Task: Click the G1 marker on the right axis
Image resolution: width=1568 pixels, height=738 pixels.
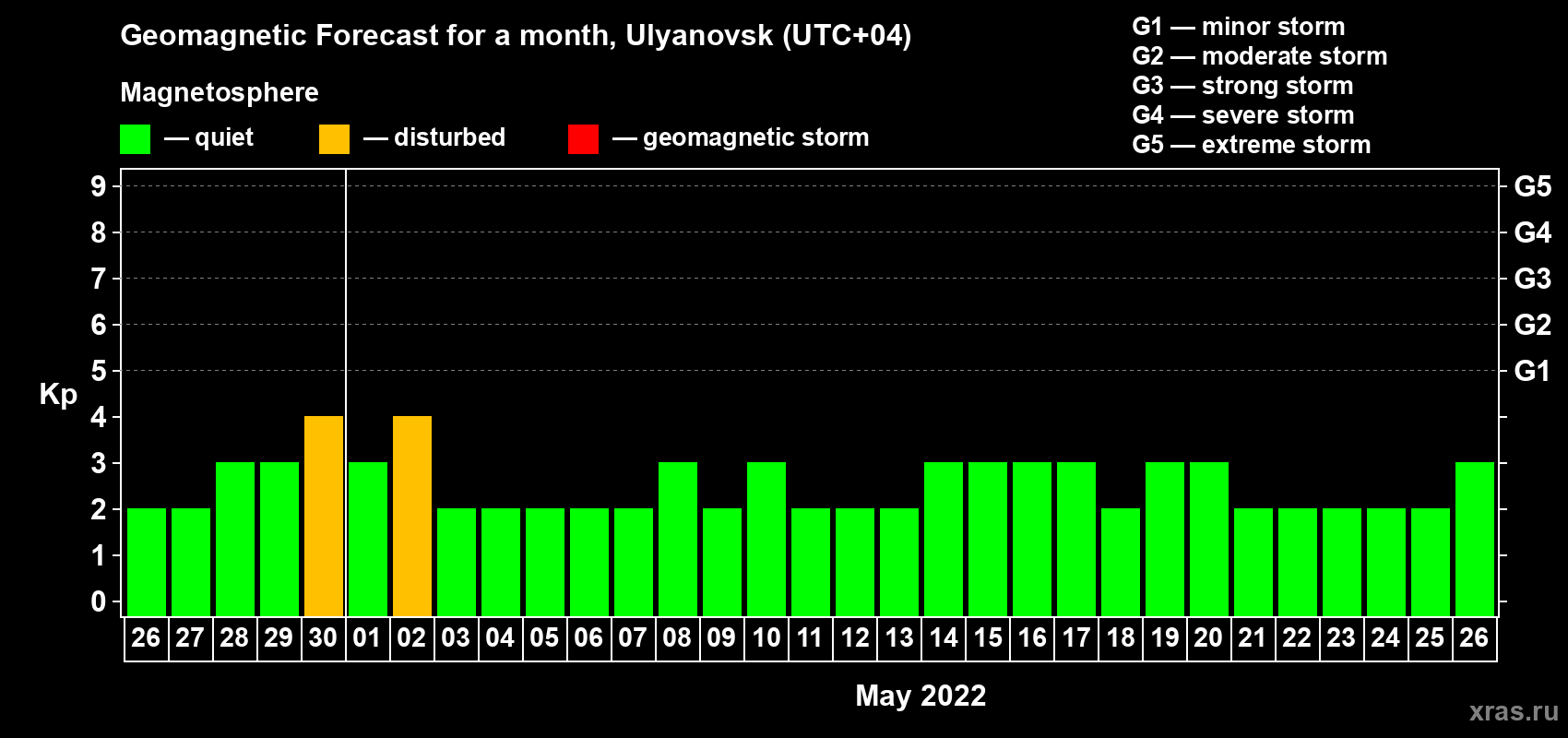Action: [x=1532, y=371]
